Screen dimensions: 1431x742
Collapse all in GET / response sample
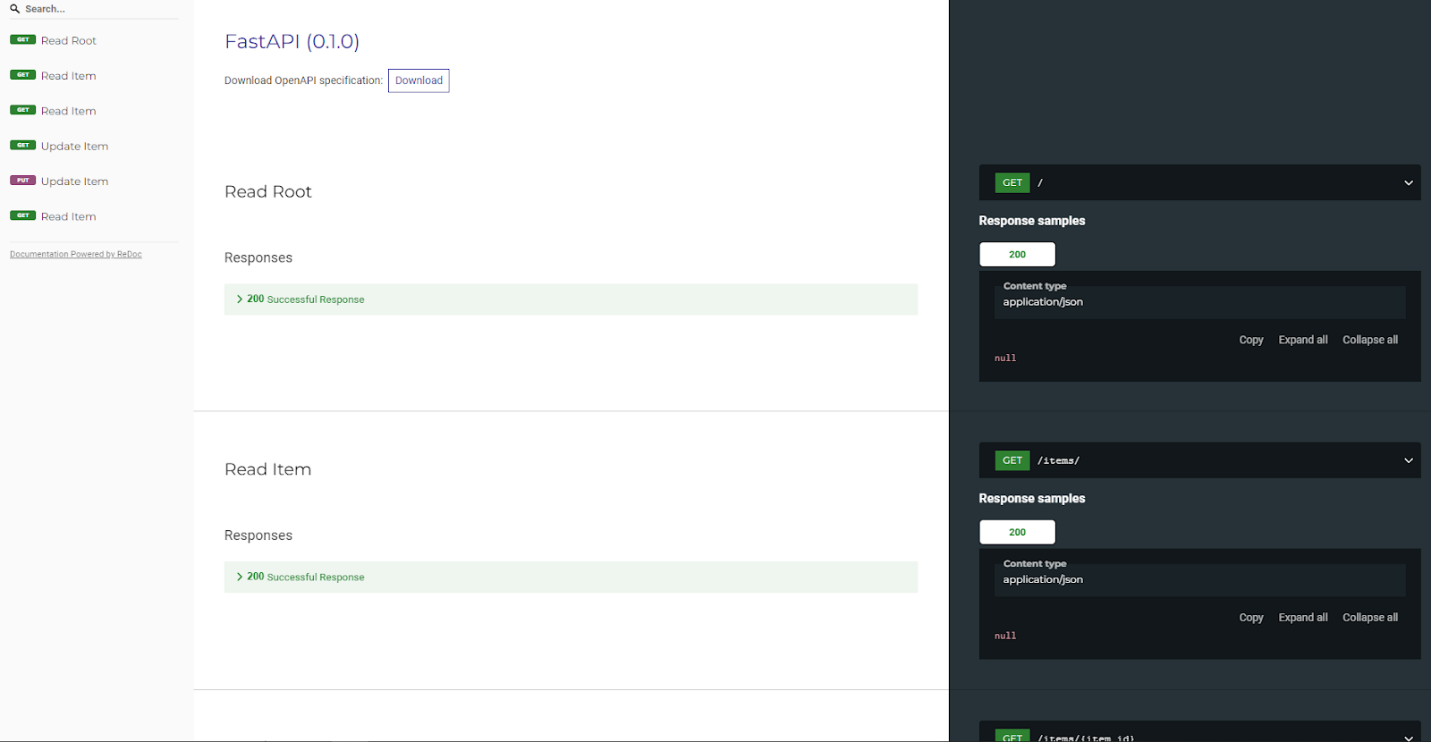(x=1370, y=340)
